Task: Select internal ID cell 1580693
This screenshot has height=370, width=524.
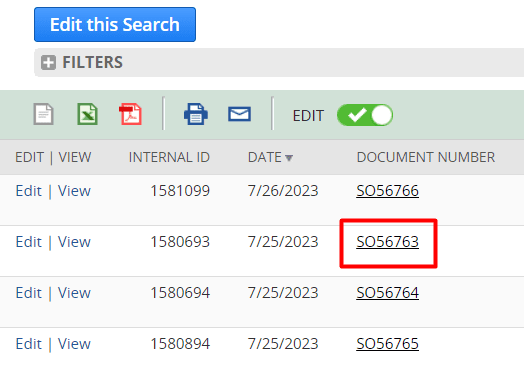Action: pos(180,242)
